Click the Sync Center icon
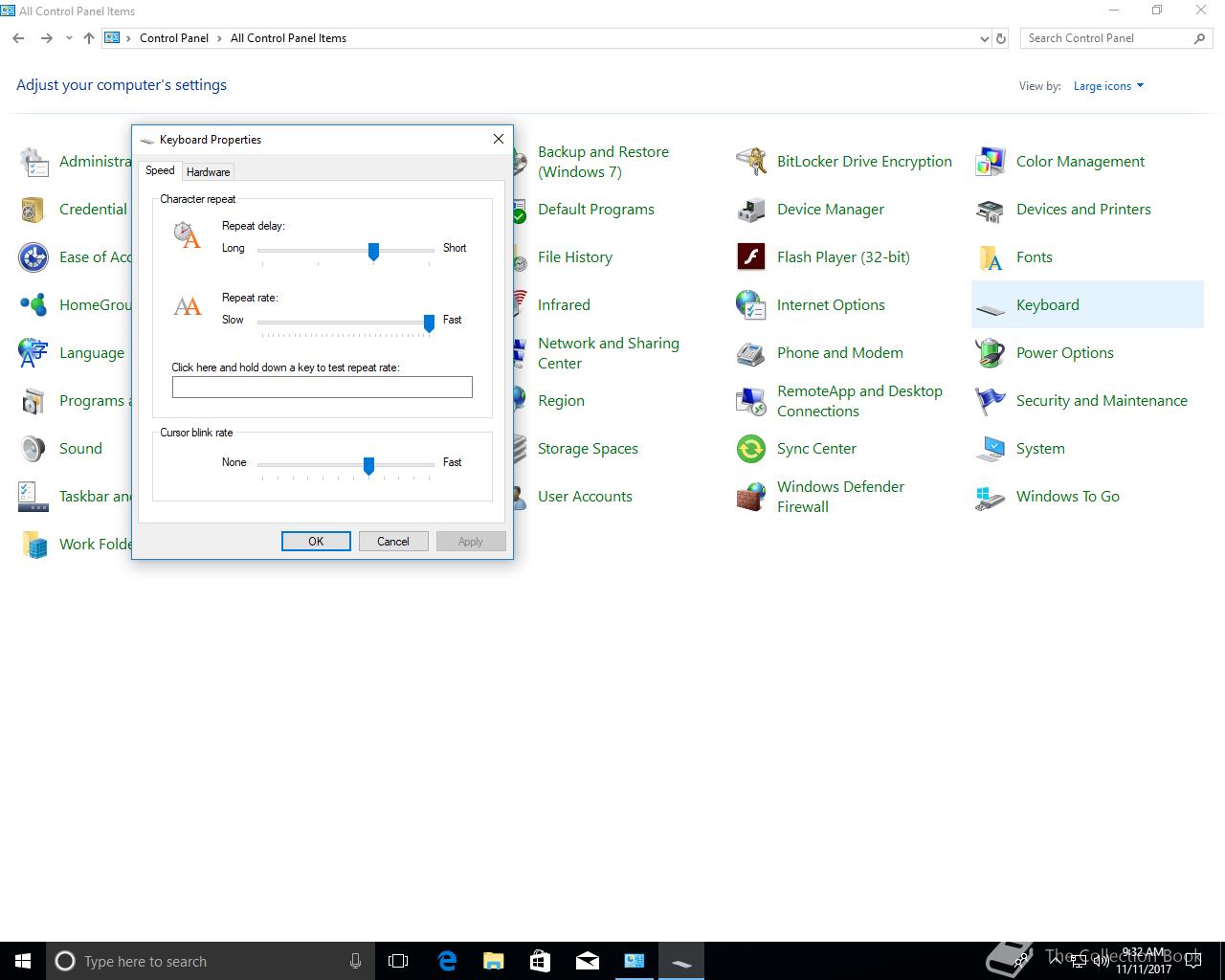1225x980 pixels. coord(751,449)
